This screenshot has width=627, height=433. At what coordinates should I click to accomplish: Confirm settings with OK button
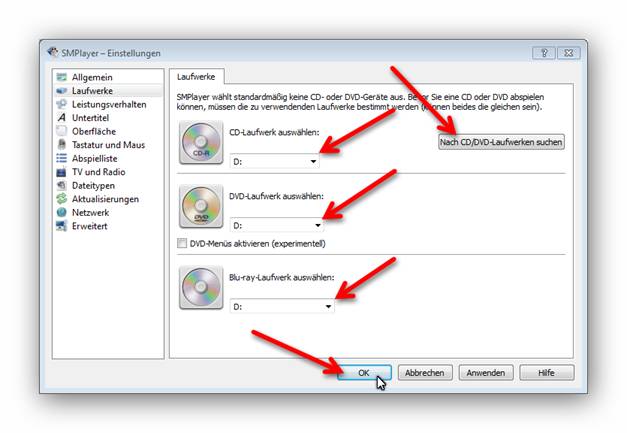pyautogui.click(x=364, y=373)
